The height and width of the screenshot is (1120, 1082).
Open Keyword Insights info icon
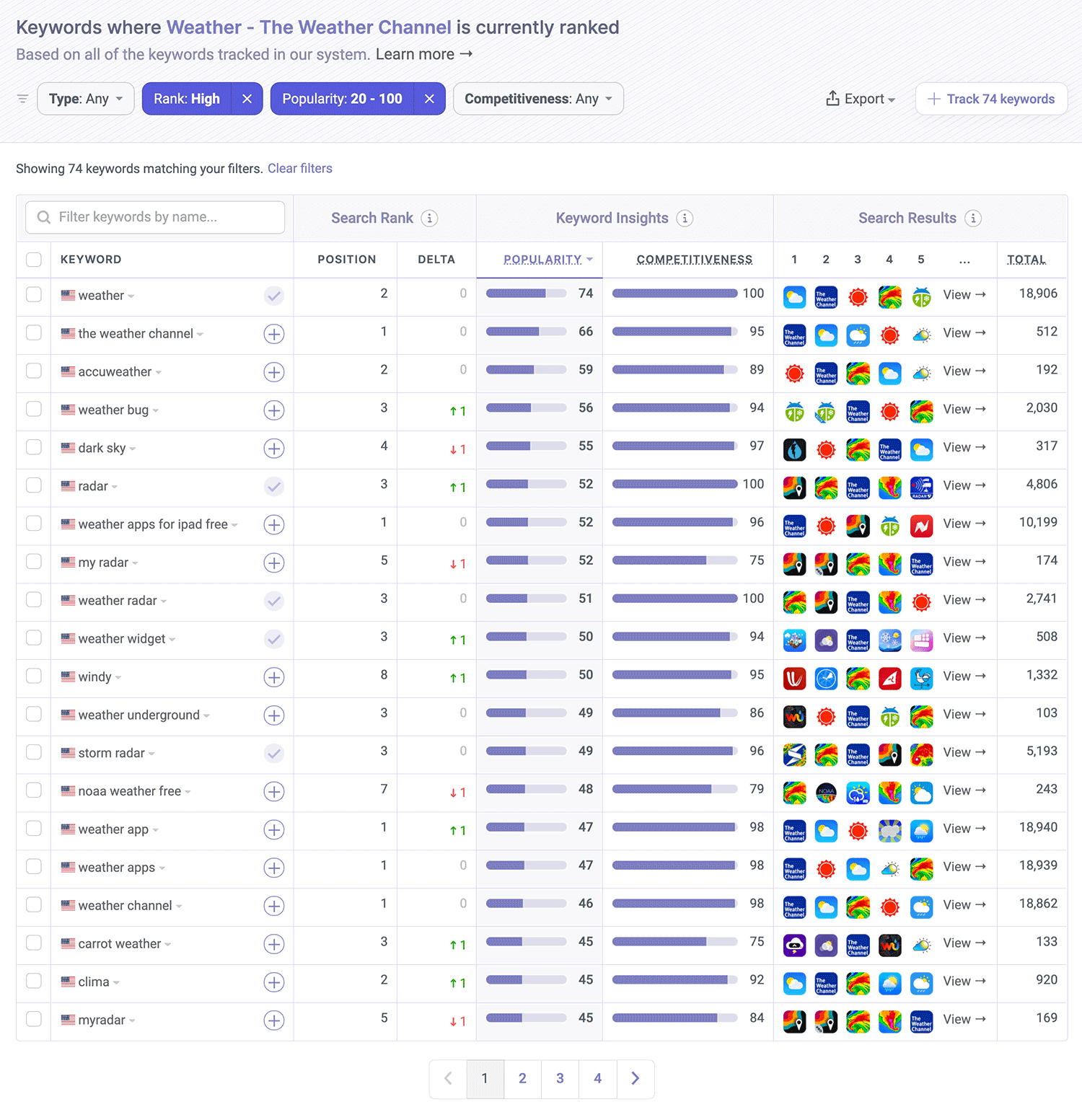click(685, 218)
